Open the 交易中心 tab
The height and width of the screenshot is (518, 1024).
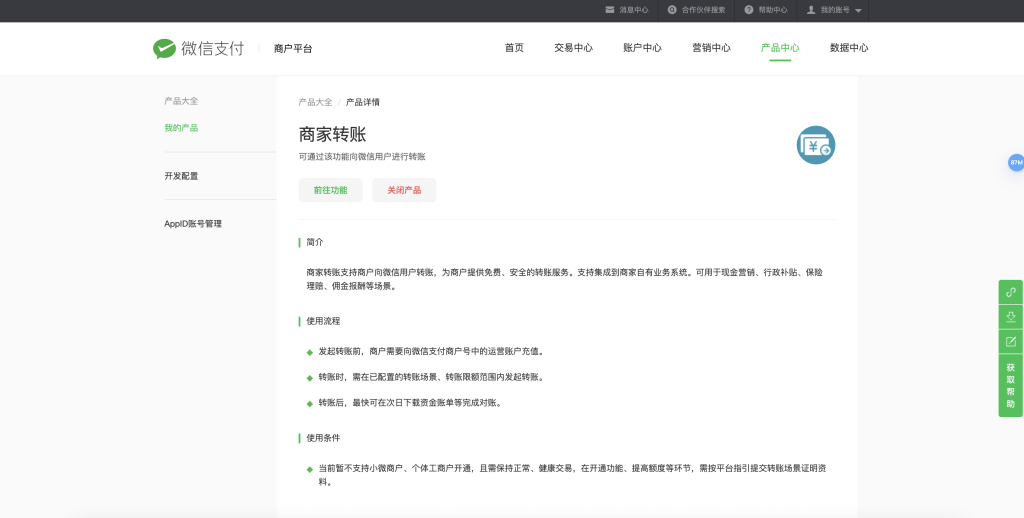pyautogui.click(x=573, y=48)
